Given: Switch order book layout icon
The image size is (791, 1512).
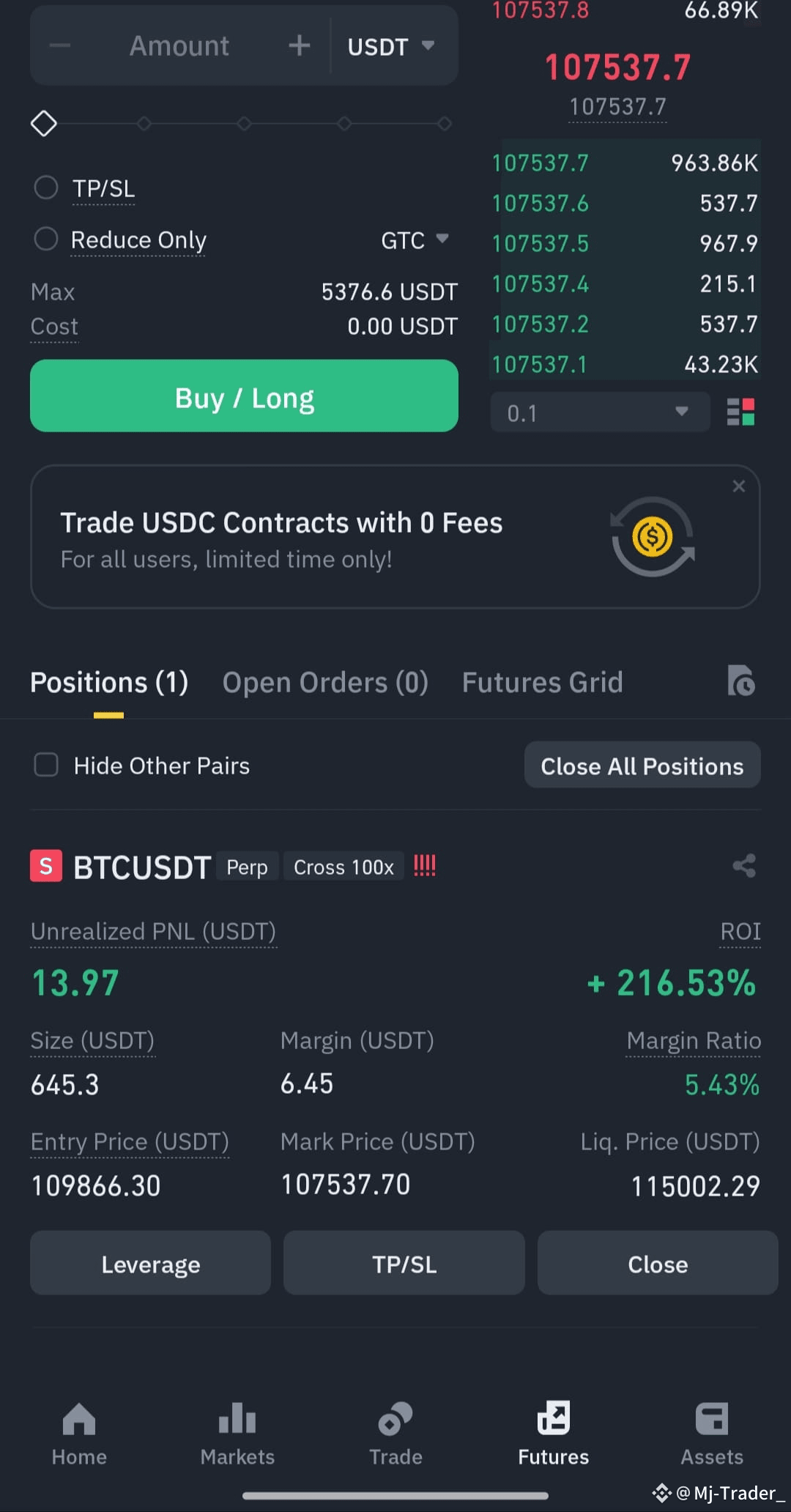Looking at the screenshot, I should point(740,412).
